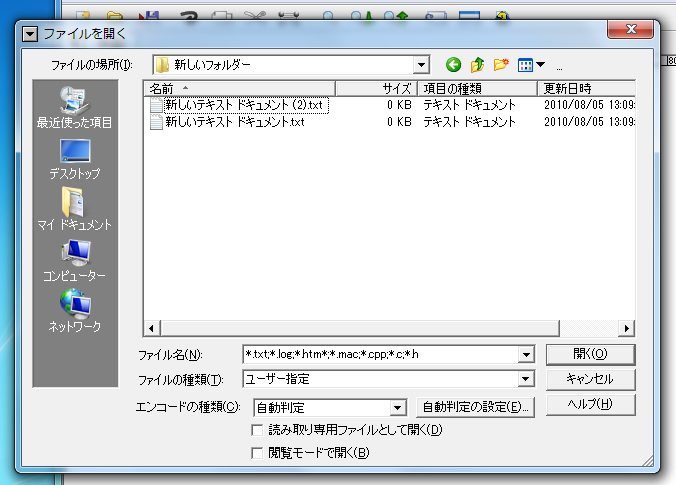Go up one folder level icon
Viewport: 676px width, 485px height.
click(478, 65)
